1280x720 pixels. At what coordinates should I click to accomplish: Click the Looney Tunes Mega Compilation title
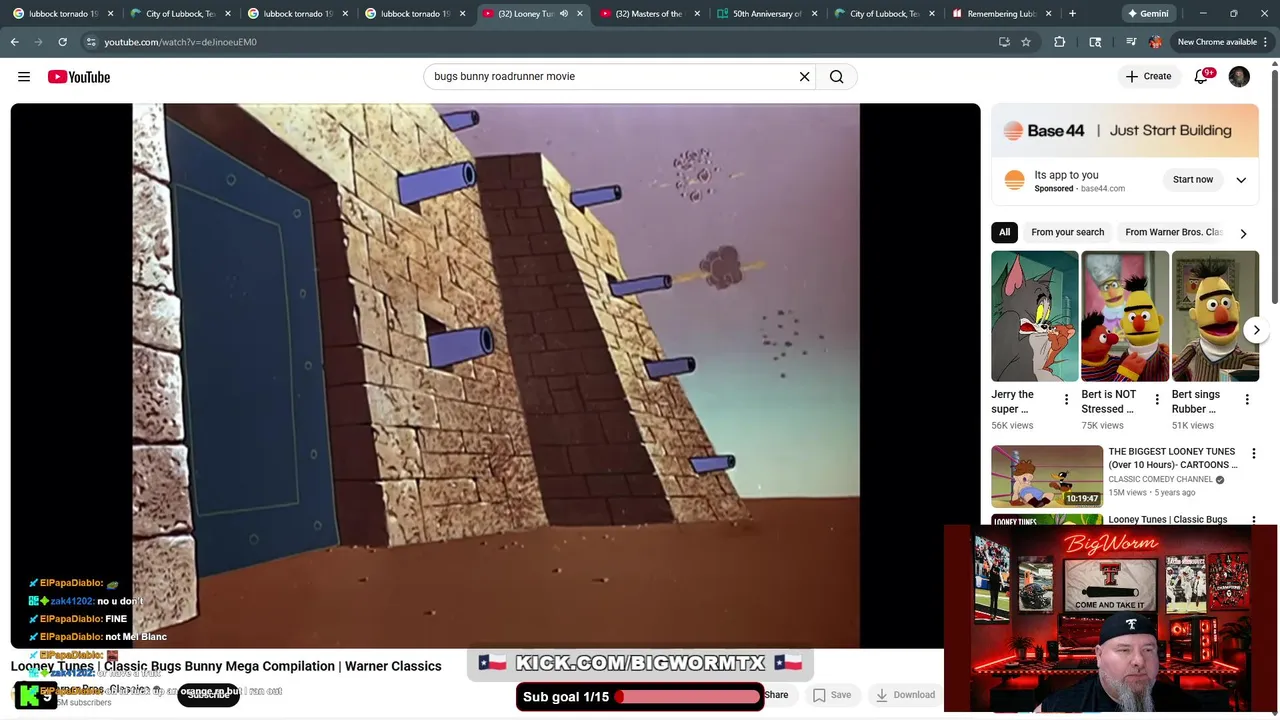click(226, 666)
